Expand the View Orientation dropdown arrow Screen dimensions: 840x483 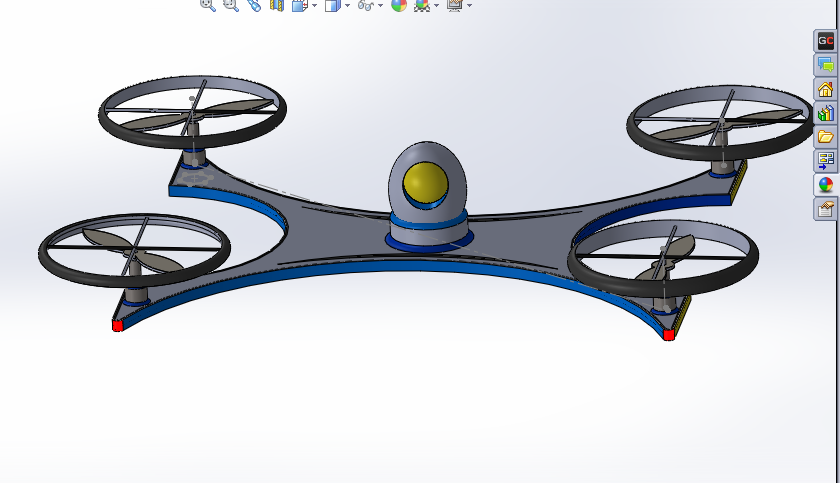[x=314, y=5]
